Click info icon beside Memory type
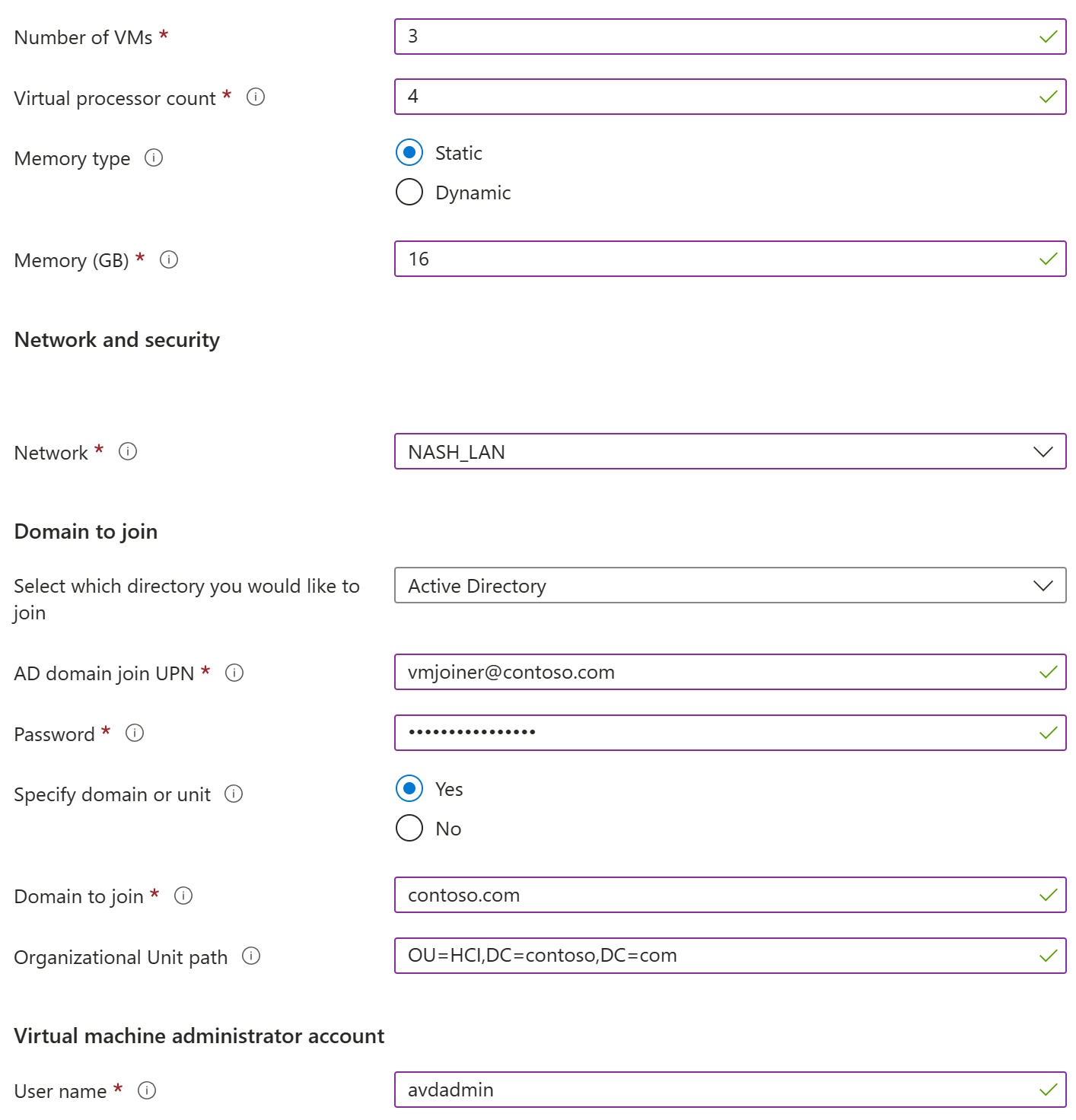 coord(154,157)
